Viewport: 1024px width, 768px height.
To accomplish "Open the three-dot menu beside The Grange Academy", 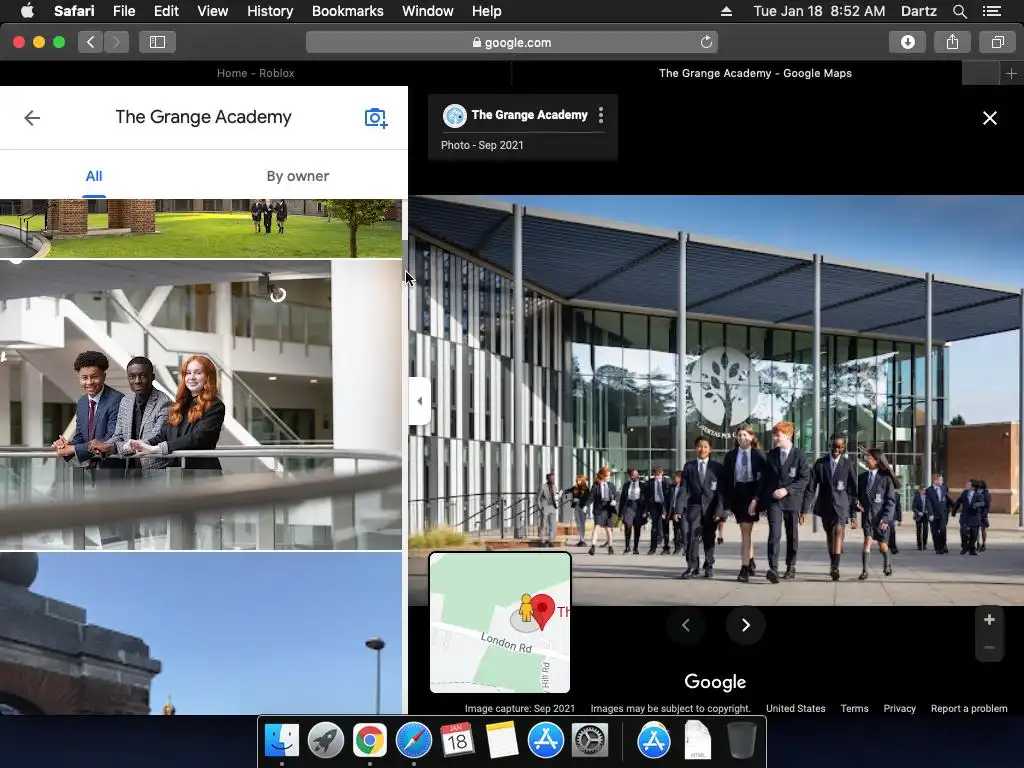I will pyautogui.click(x=601, y=115).
